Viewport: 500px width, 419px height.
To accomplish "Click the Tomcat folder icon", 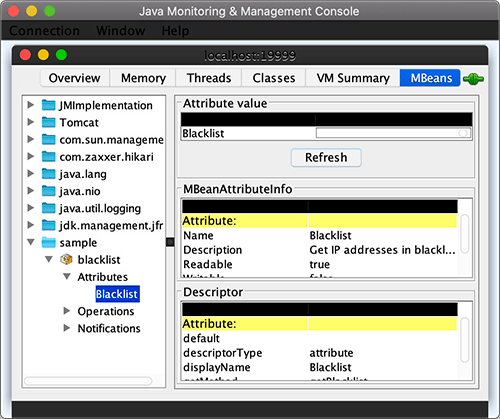I will [49, 122].
